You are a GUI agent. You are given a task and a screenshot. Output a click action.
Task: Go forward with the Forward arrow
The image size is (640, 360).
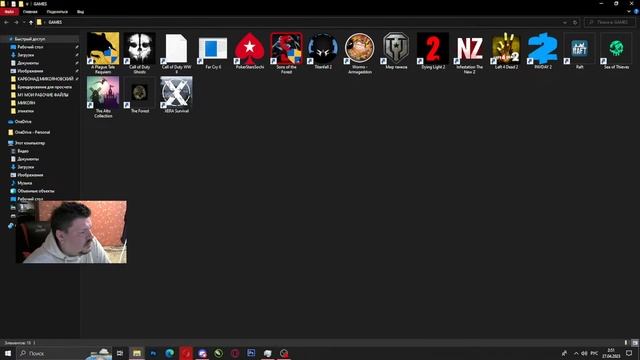click(16, 22)
